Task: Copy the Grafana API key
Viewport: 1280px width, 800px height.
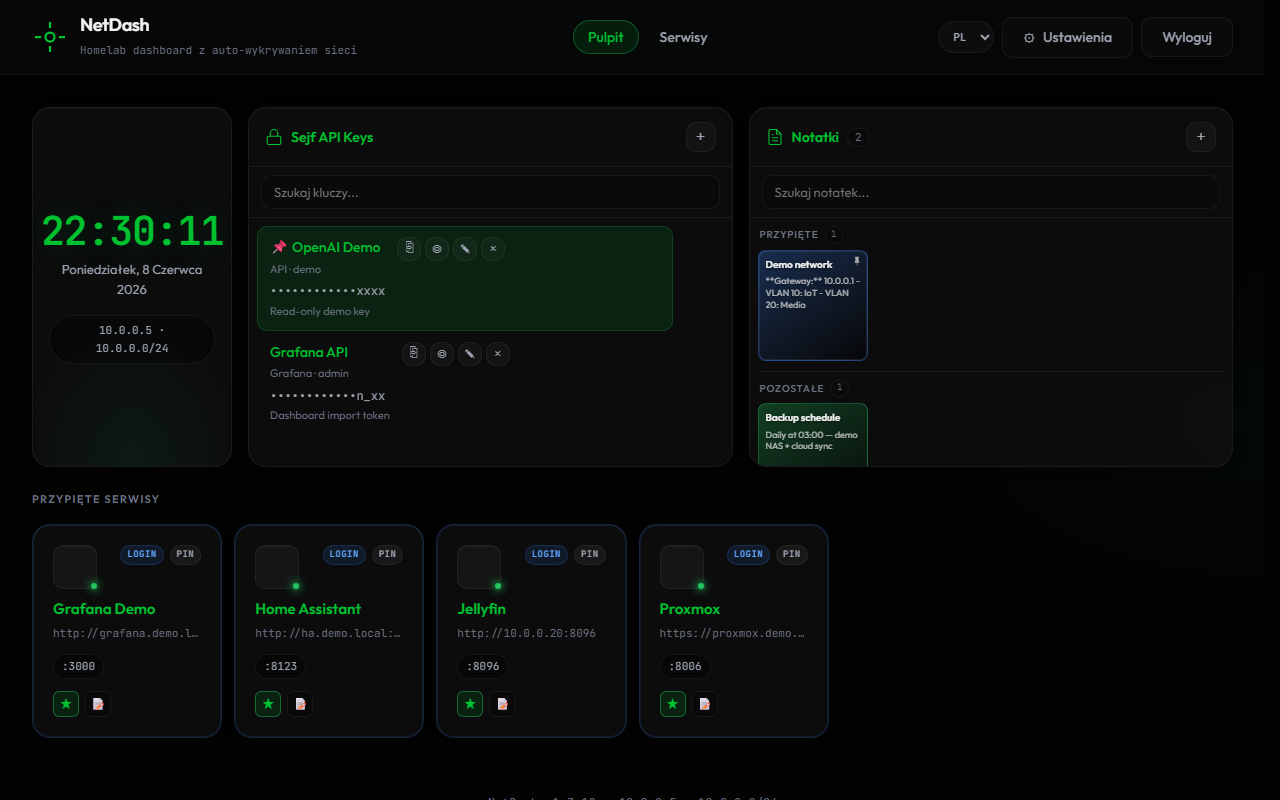Action: coord(414,353)
